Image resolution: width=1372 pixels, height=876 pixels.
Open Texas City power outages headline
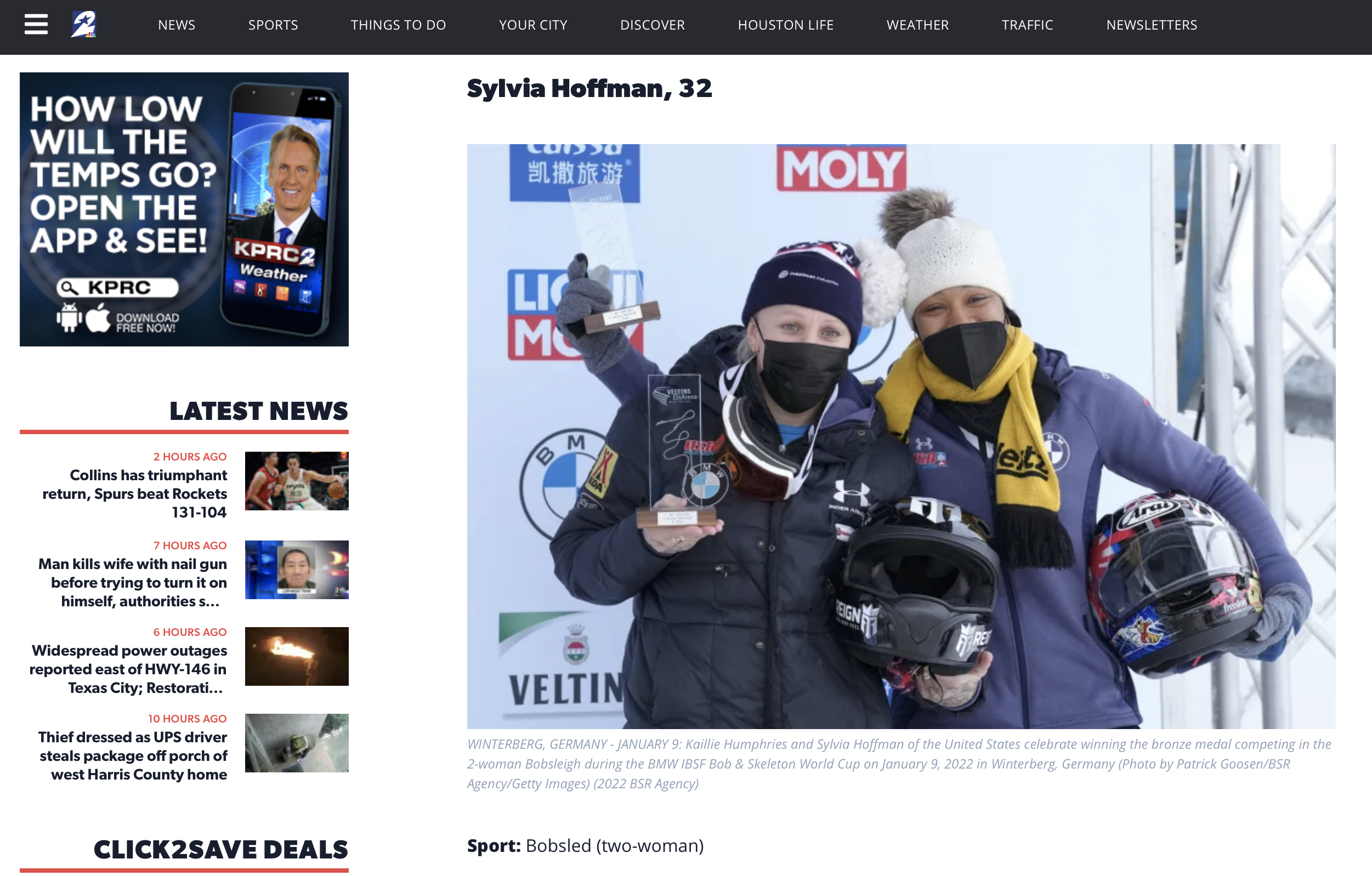click(x=129, y=669)
